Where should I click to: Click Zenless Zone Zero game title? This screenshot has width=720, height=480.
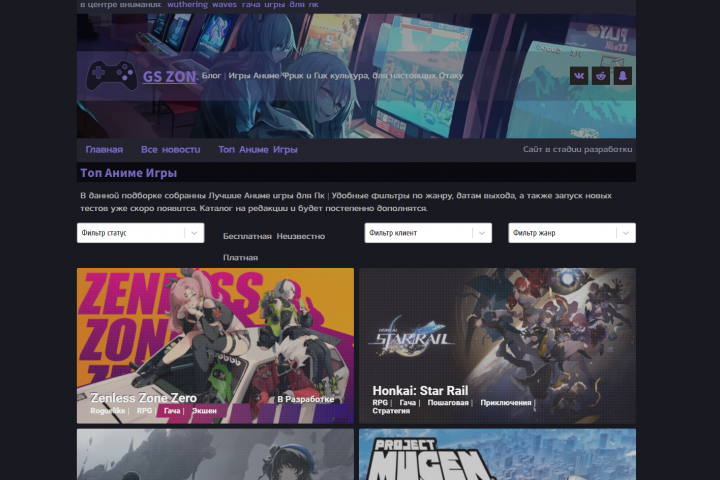pos(143,398)
